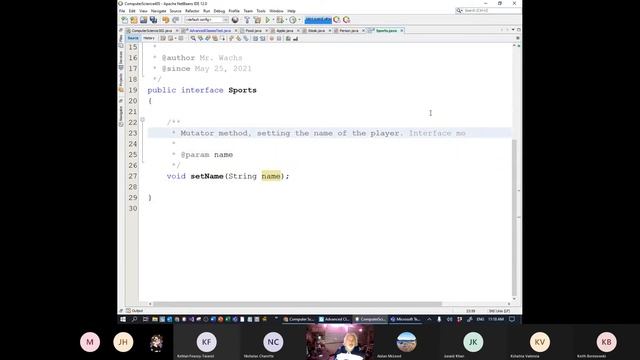Viewport: 640px width, 360px height.
Task: Click the Redo toolbar icon
Action: coord(176,20)
